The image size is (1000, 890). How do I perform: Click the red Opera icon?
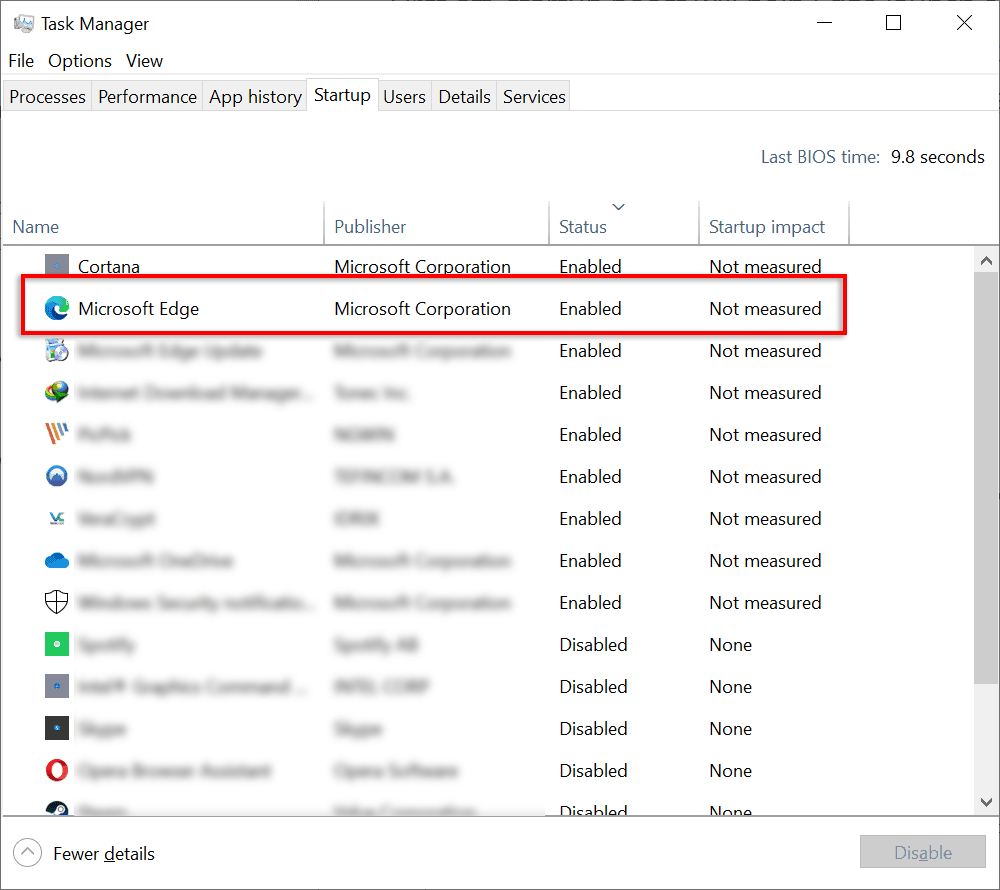coord(57,770)
